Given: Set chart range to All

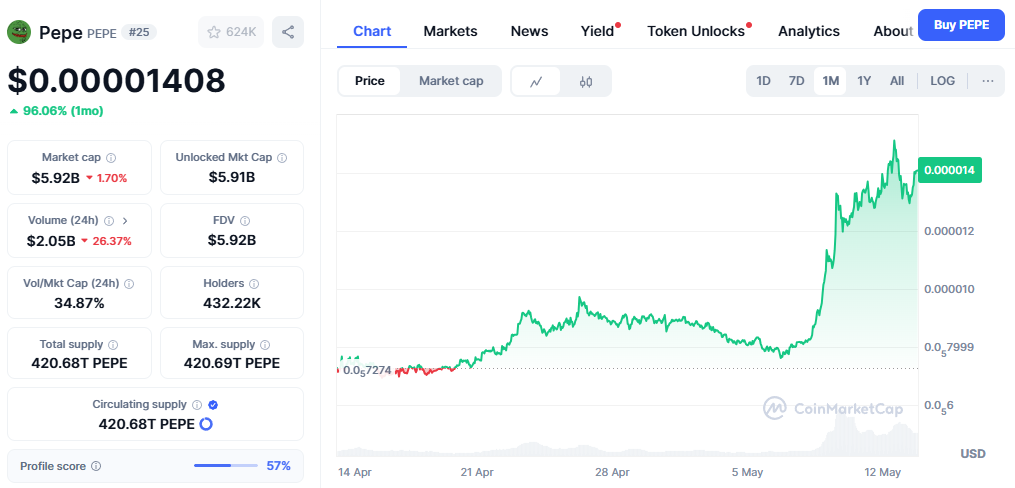Looking at the screenshot, I should point(897,81).
